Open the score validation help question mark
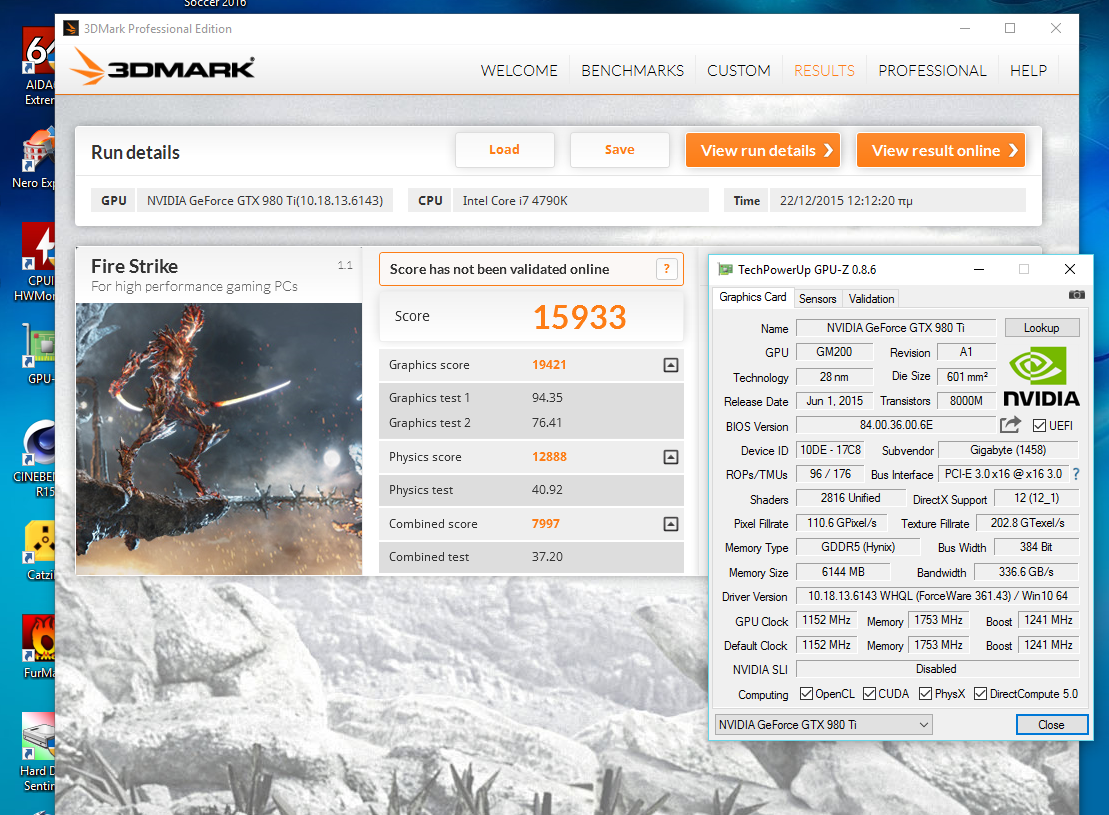The height and width of the screenshot is (815, 1109). 666,269
